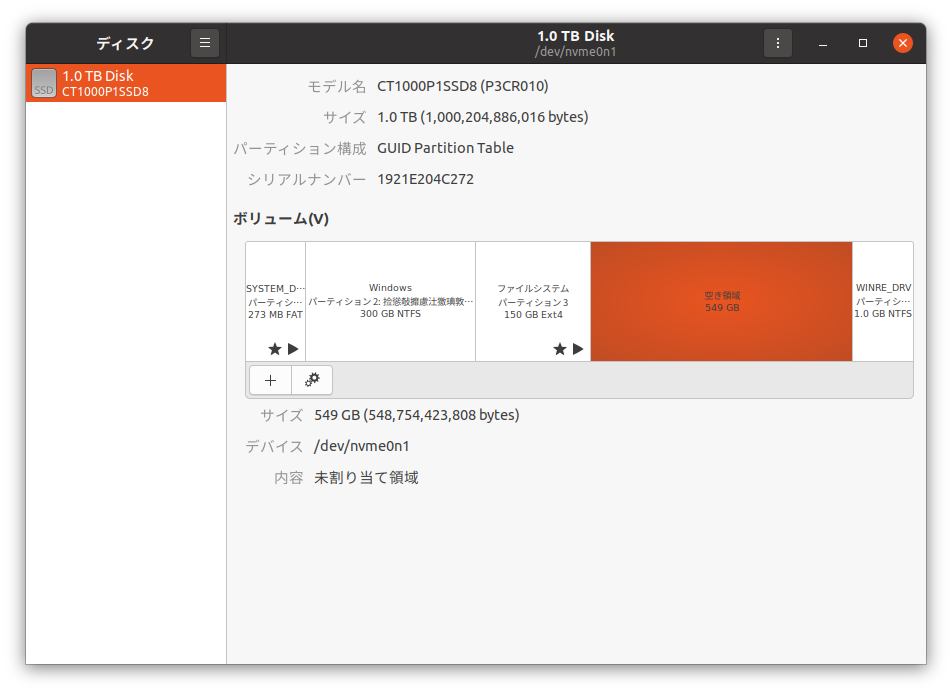952x693 pixels.
Task: Click the play icon on the Ext4 パーティション3
Action: 576,349
